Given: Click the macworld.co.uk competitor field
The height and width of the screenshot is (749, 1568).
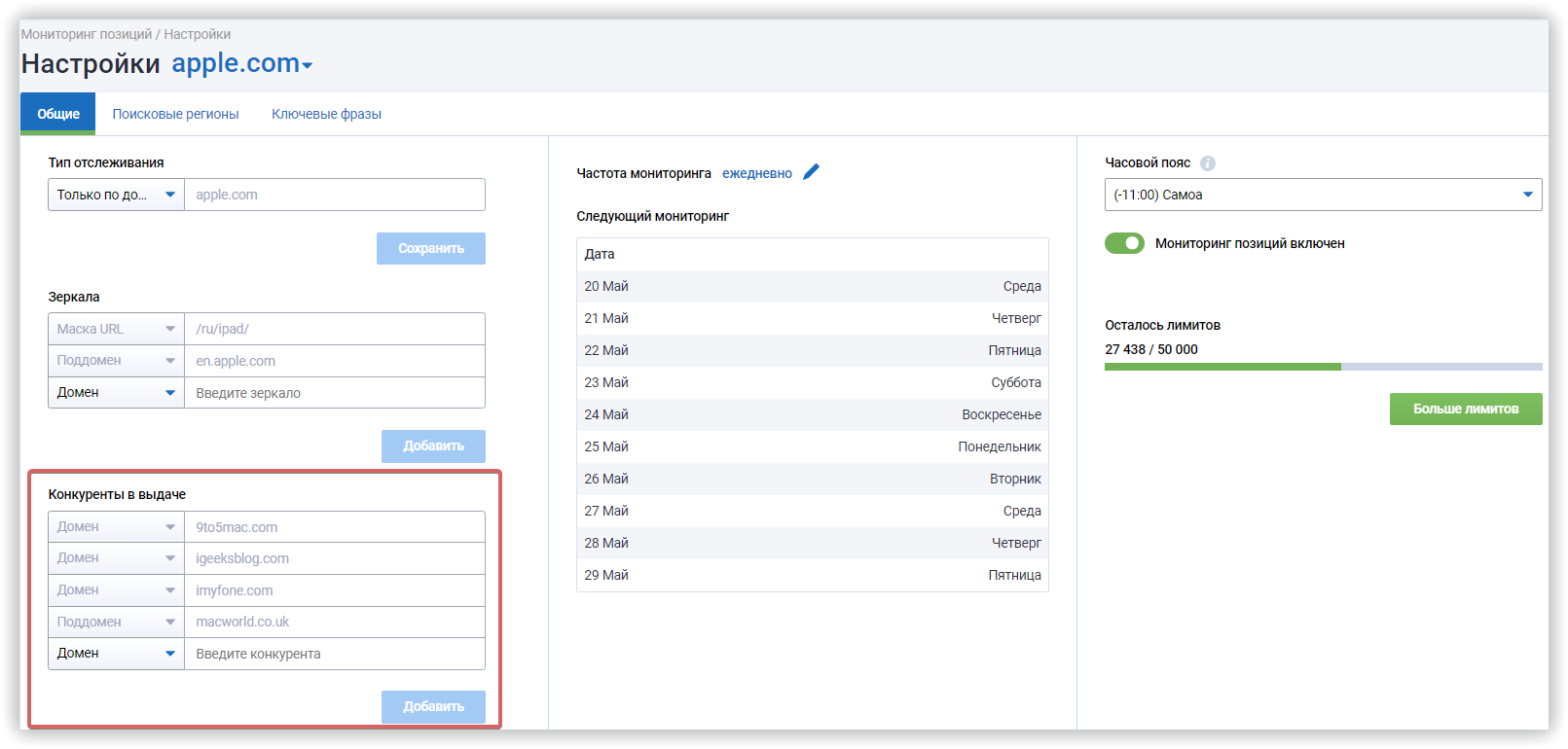Looking at the screenshot, I should [335, 622].
